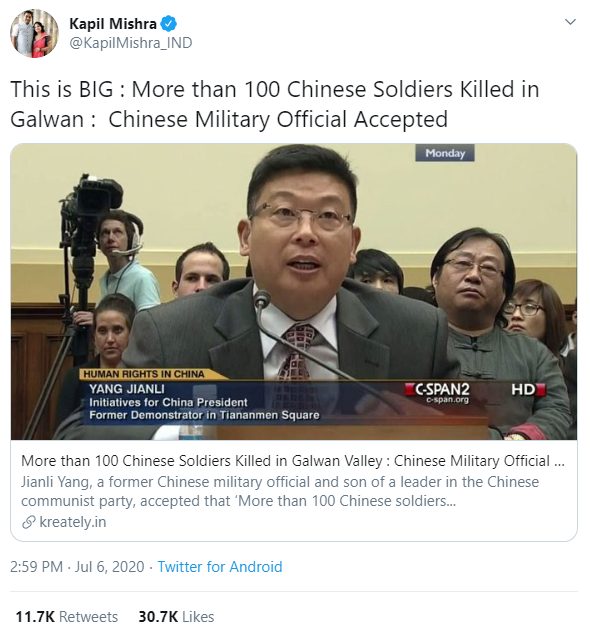Open the Yang Jianli C-SPAN preview image
The image size is (590, 631).
(x=294, y=291)
